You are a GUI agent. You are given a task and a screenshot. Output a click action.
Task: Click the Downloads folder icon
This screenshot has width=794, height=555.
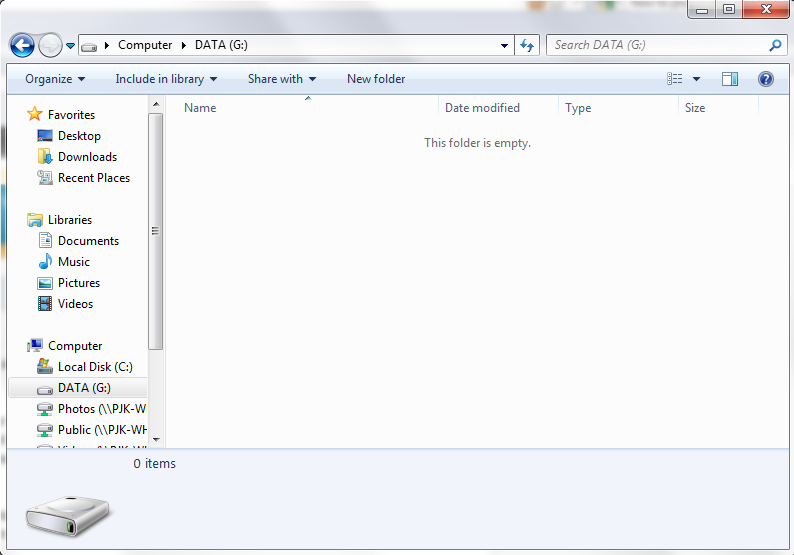tap(45, 156)
